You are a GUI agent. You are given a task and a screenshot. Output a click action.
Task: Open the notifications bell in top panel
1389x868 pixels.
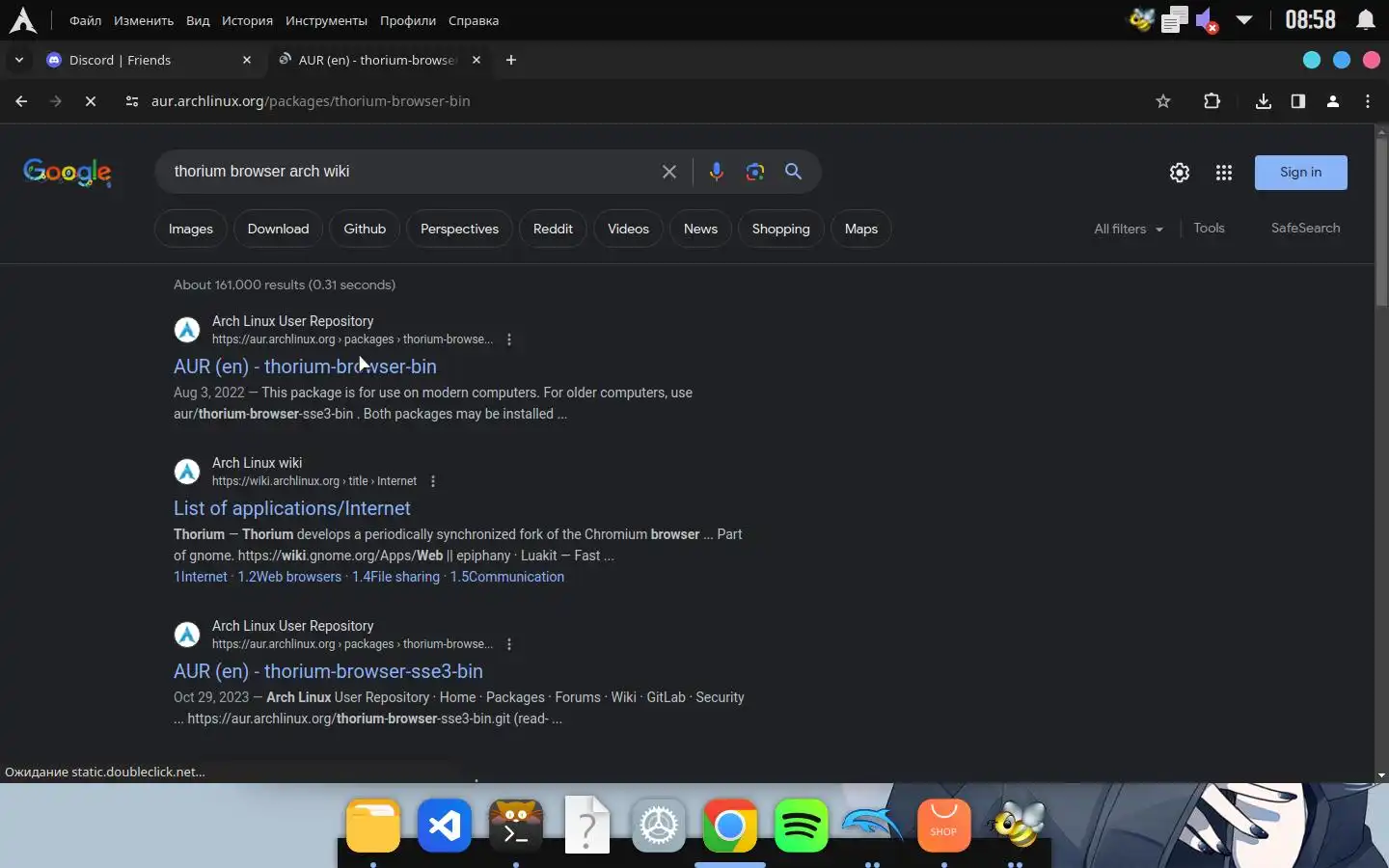tap(1366, 20)
